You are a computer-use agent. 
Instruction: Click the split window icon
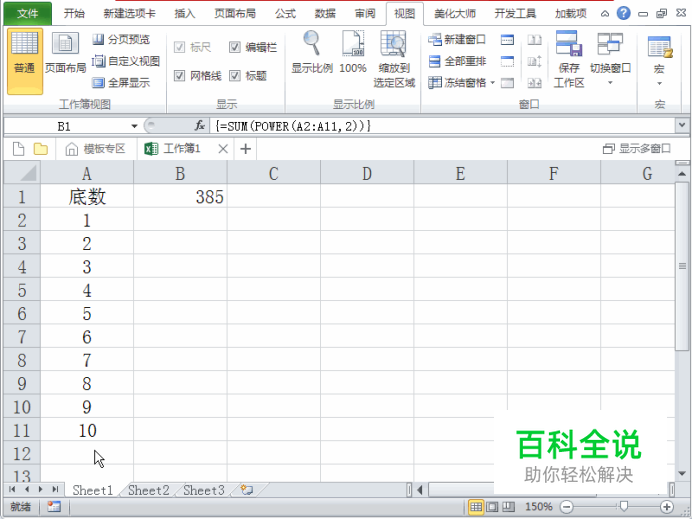pos(507,40)
